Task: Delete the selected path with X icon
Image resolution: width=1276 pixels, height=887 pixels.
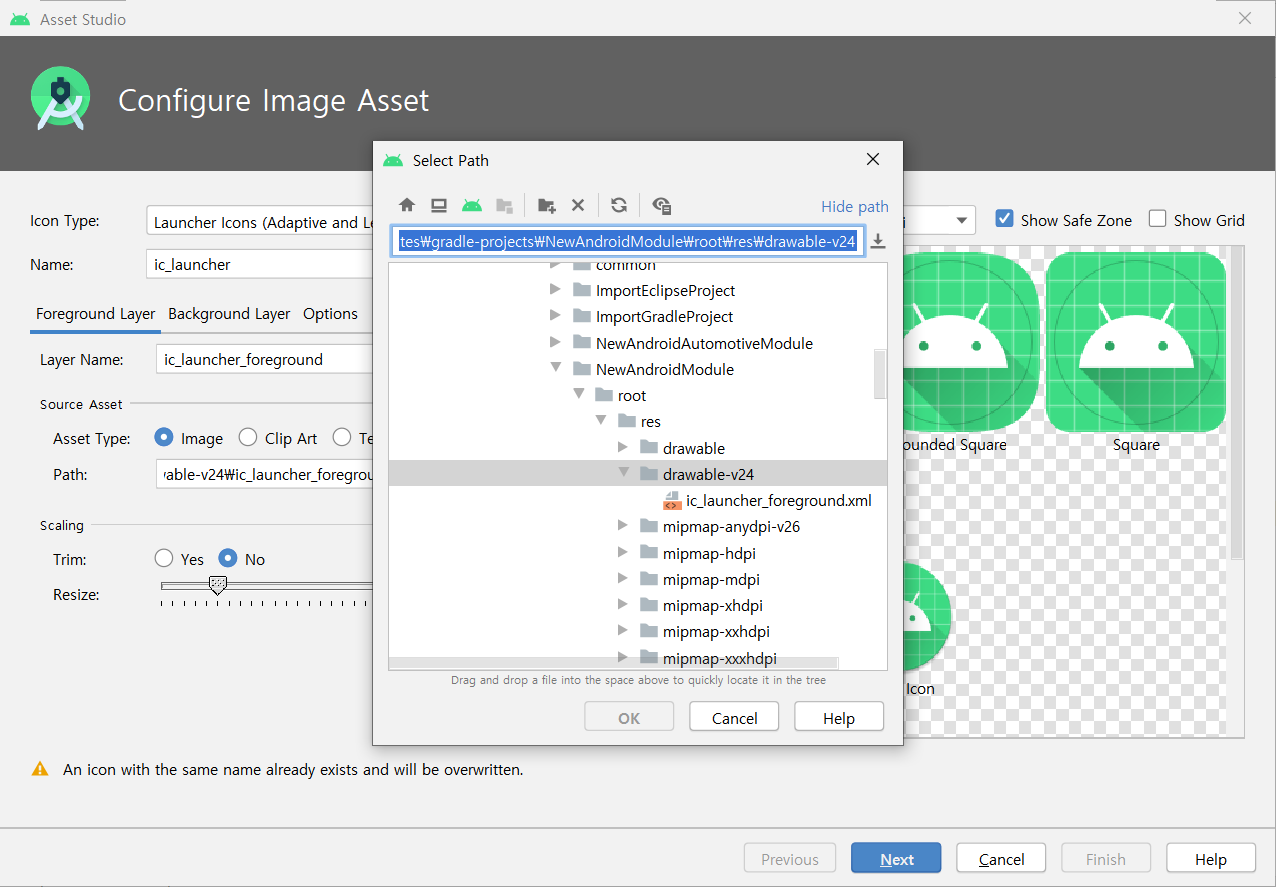Action: pyautogui.click(x=578, y=205)
